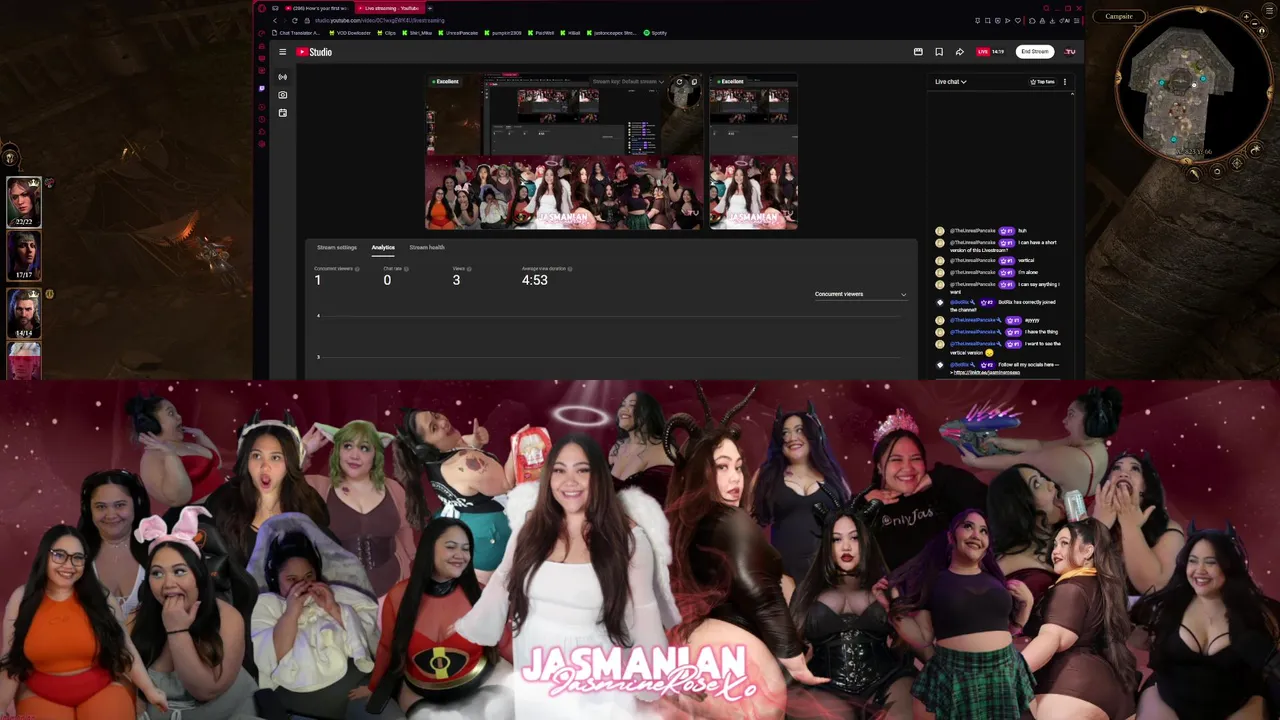
Task: Click the YouTube Studio logo
Action: [x=314, y=52]
